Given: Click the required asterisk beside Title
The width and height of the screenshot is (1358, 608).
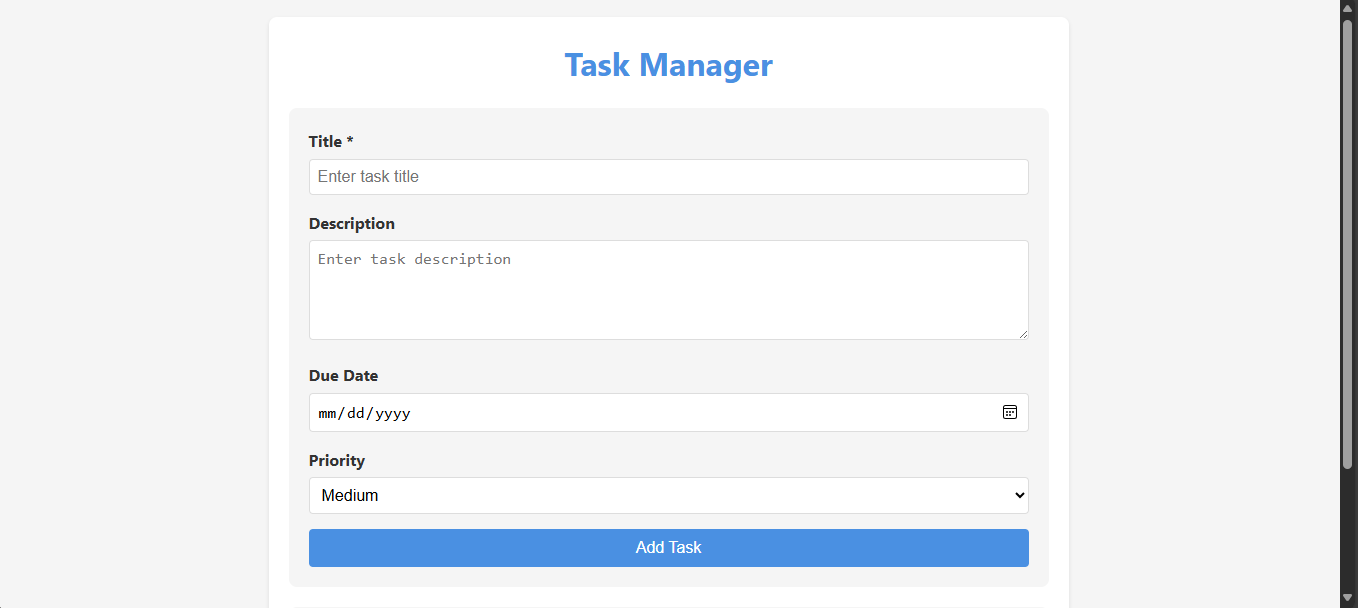Looking at the screenshot, I should pos(350,142).
